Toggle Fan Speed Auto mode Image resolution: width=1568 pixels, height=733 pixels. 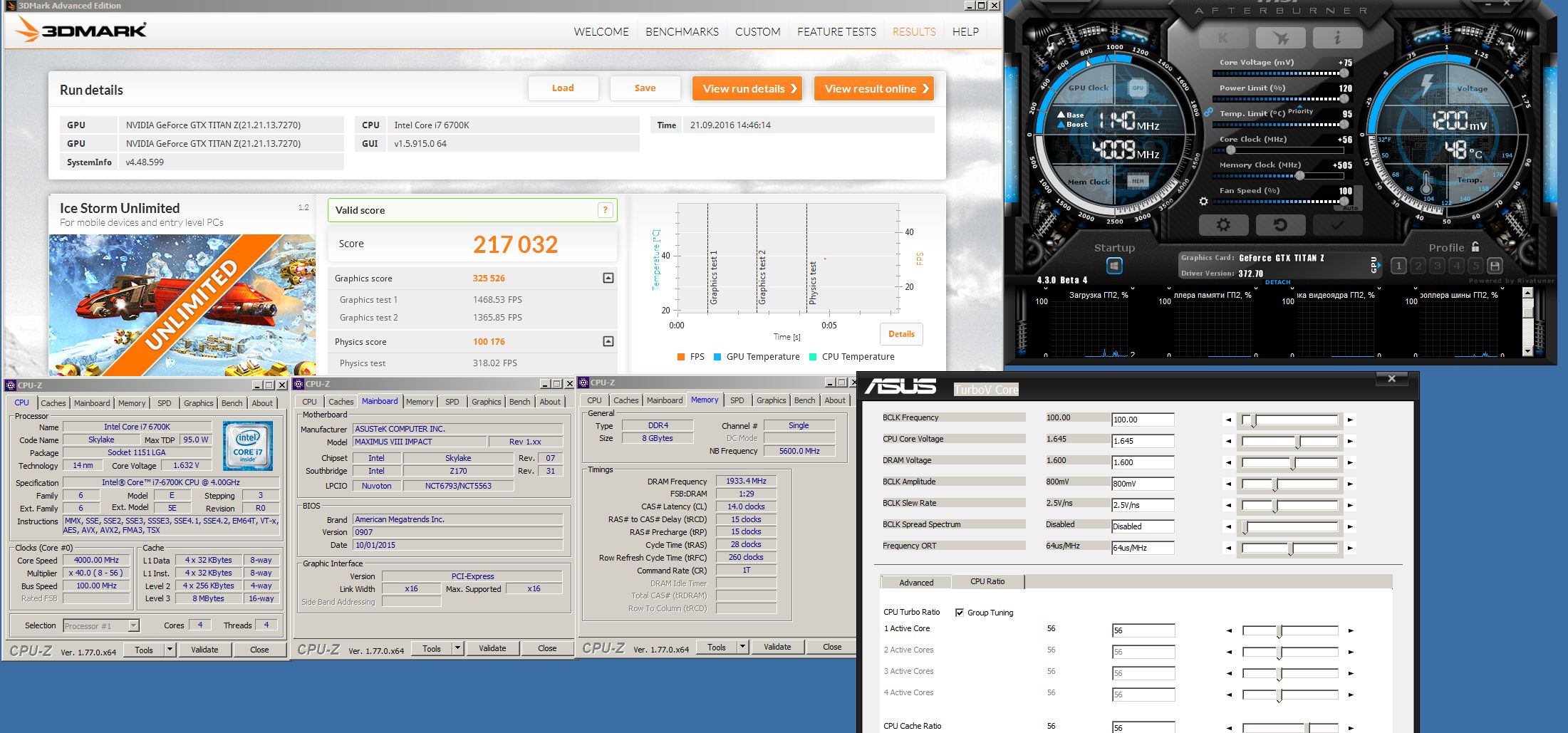coord(1349,208)
